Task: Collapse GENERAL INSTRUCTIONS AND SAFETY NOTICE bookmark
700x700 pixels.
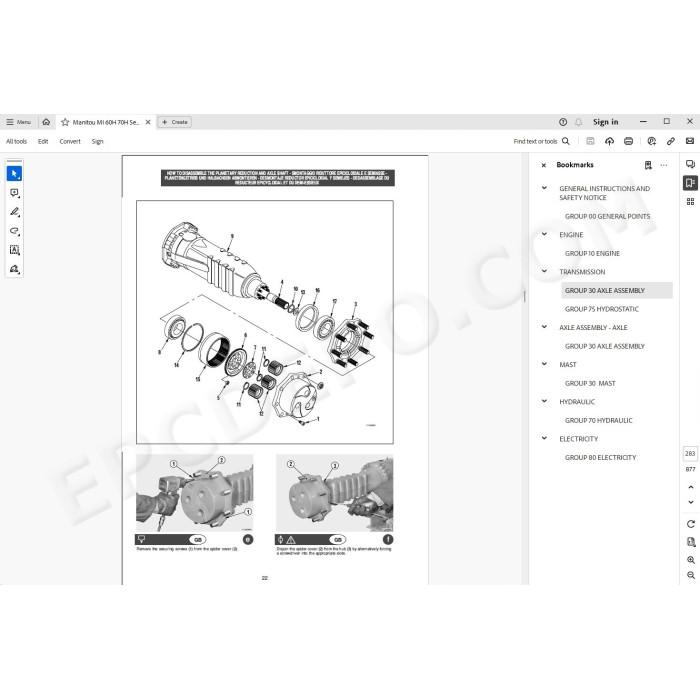Action: pos(544,188)
